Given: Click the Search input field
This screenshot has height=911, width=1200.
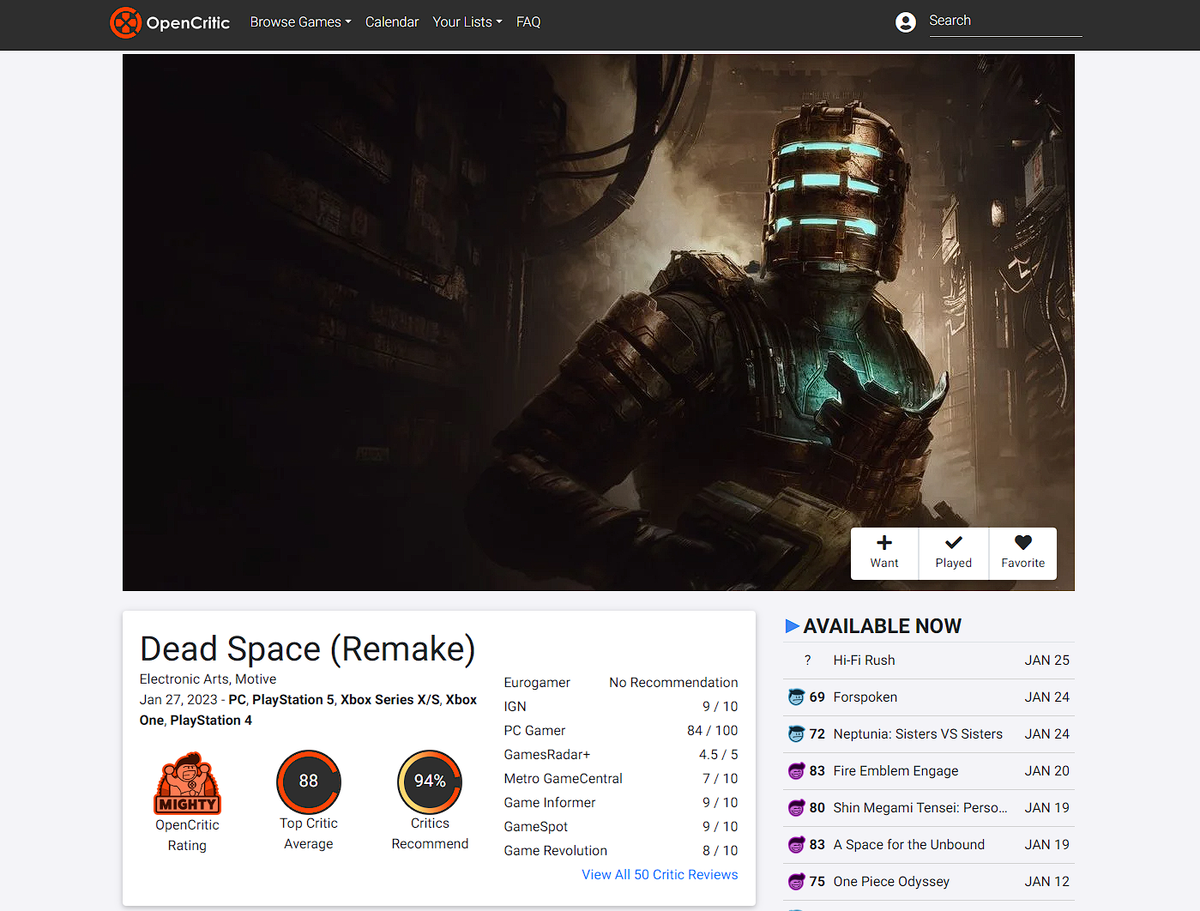Looking at the screenshot, I should pyautogui.click(x=1005, y=21).
